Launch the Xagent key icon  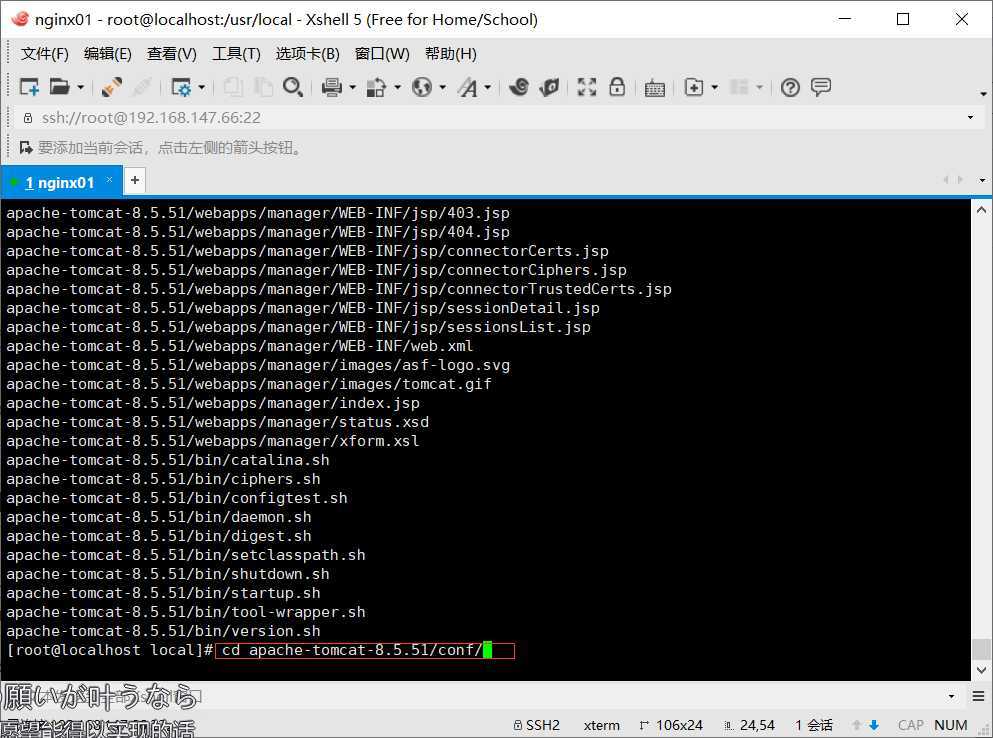tap(549, 87)
